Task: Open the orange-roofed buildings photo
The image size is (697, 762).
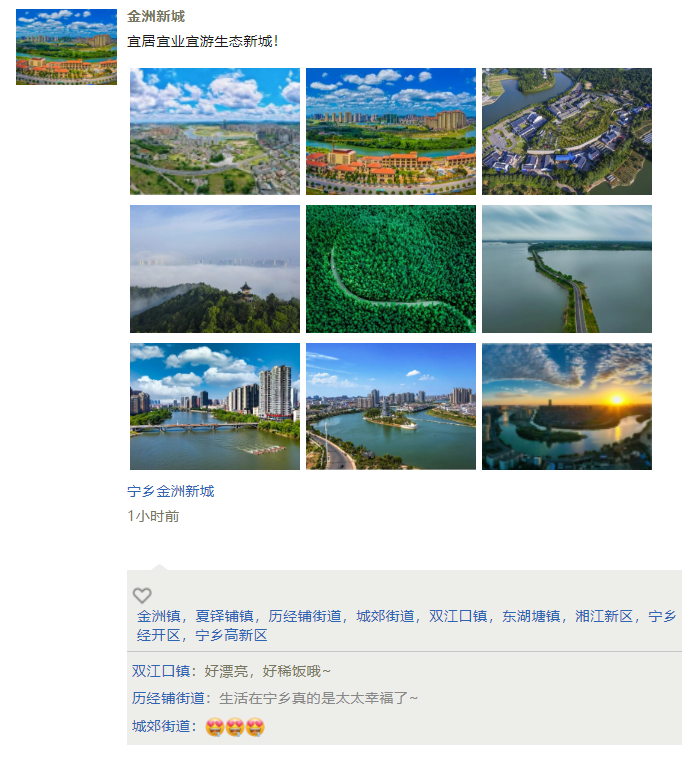Action: click(391, 131)
